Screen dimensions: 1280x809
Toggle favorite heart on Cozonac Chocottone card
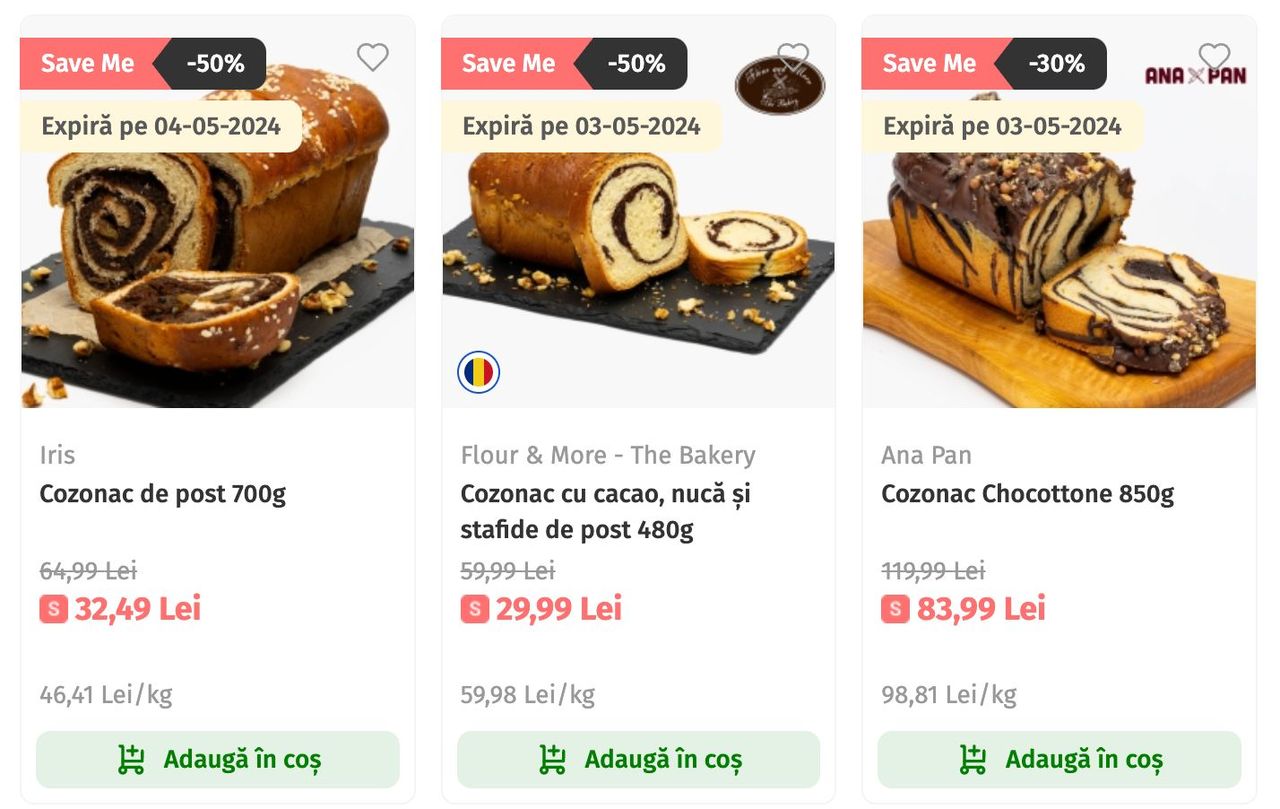(1214, 57)
